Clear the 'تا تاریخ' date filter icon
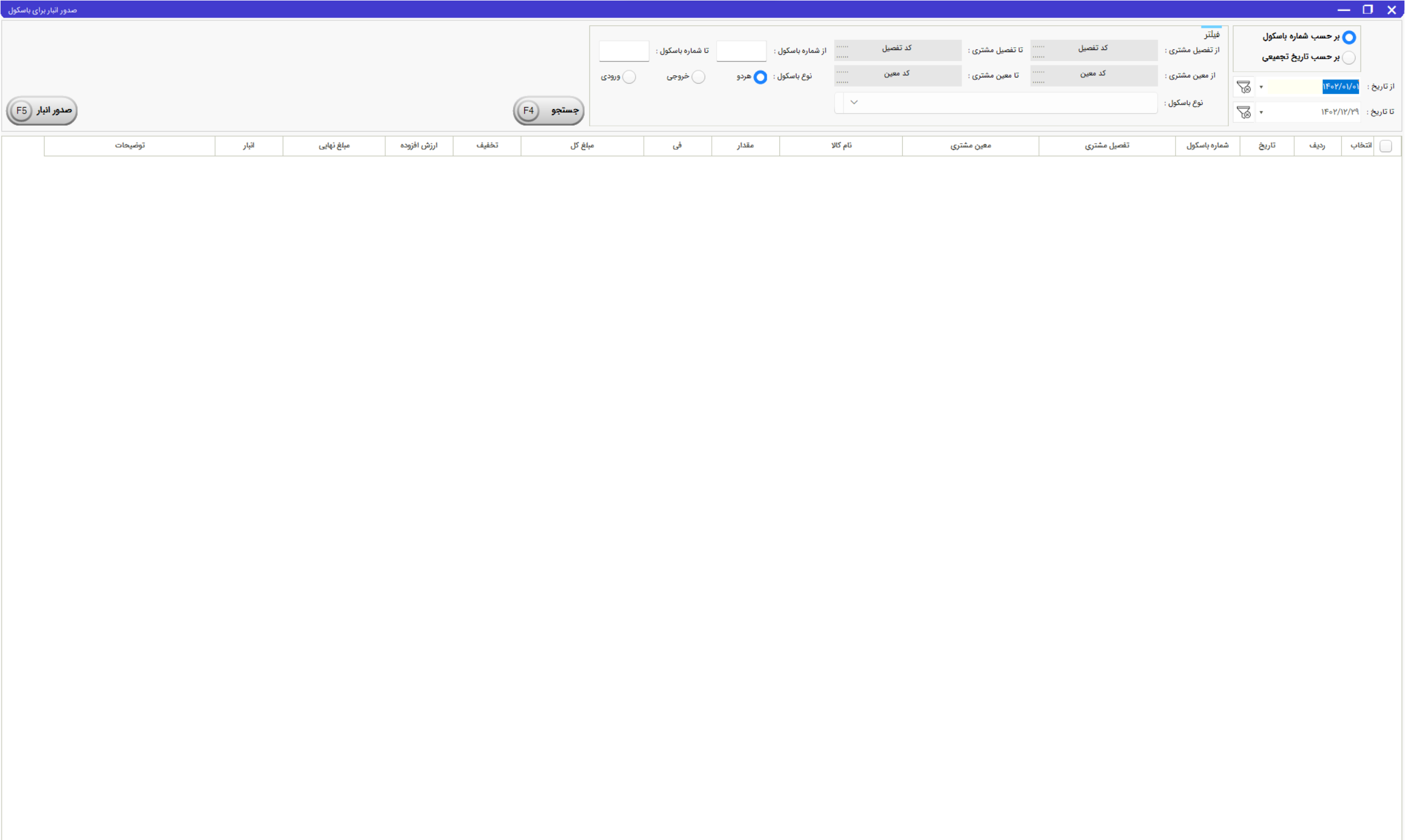 click(1244, 112)
